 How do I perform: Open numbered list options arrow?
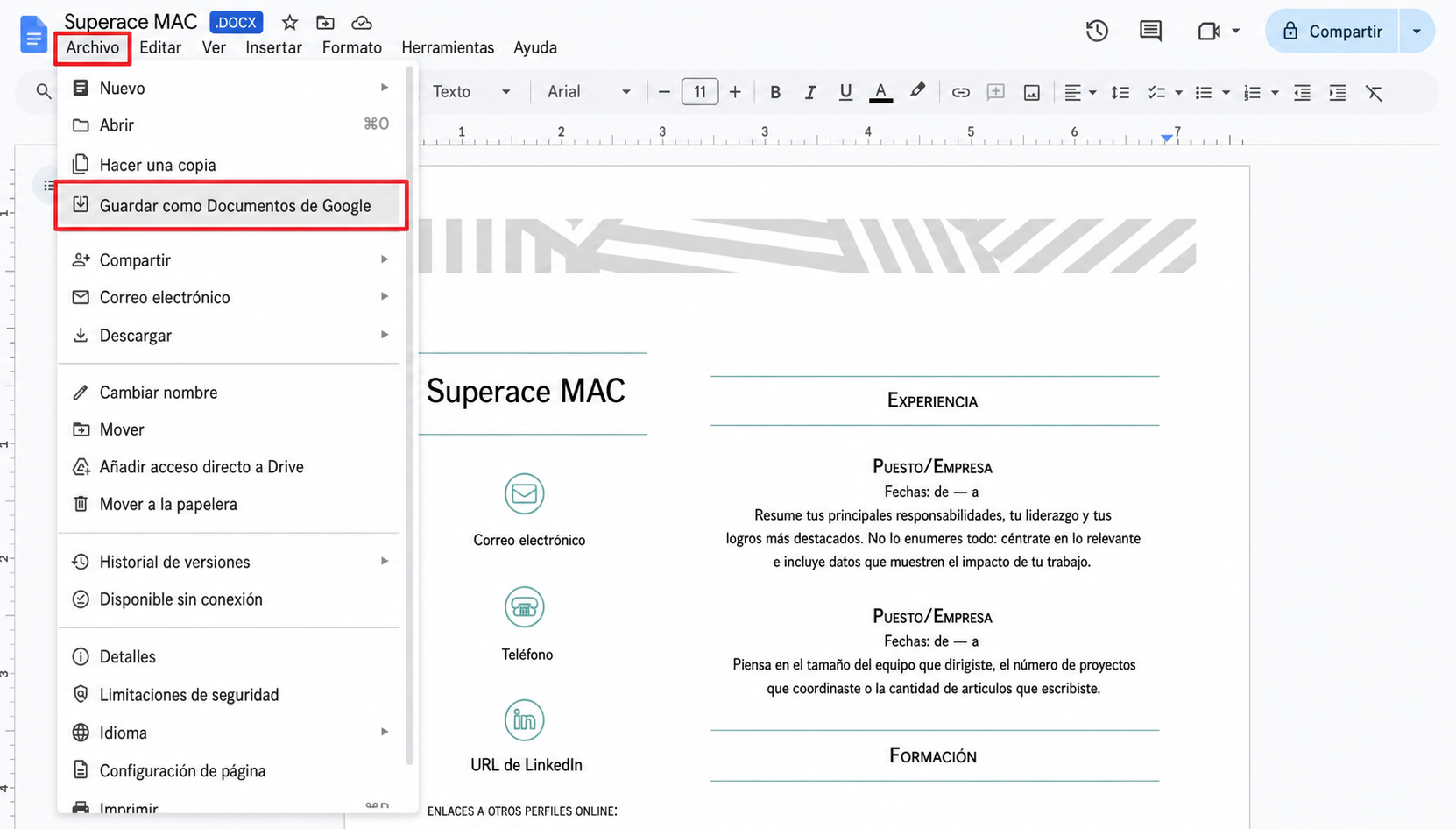tap(1275, 92)
